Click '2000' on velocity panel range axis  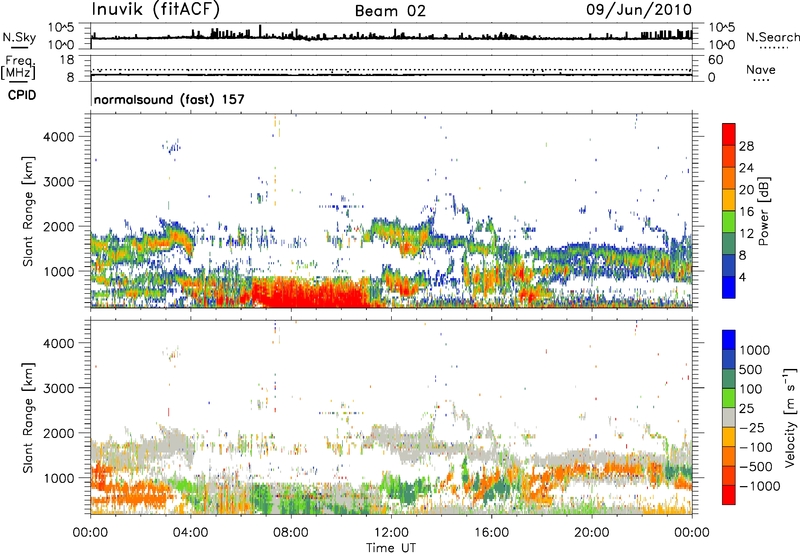[x=59, y=433]
